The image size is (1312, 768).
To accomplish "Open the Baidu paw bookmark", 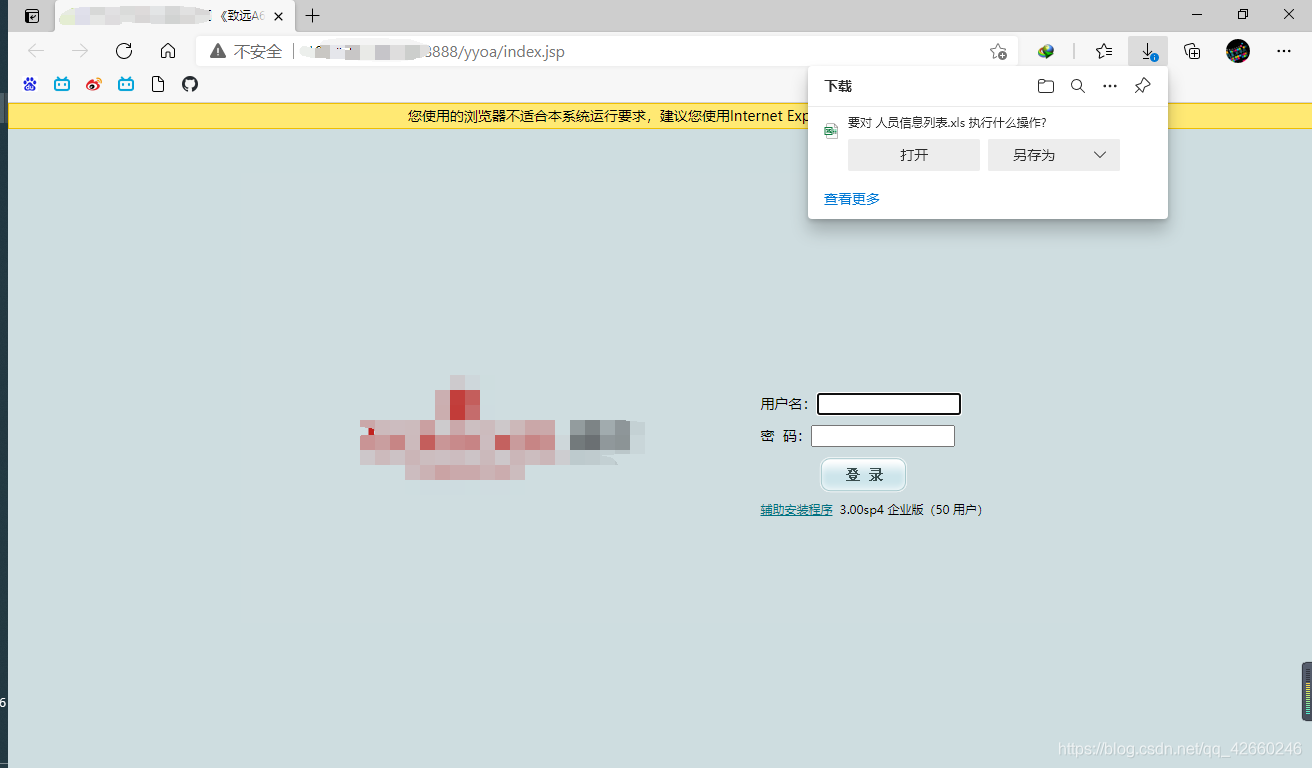I will 30,85.
